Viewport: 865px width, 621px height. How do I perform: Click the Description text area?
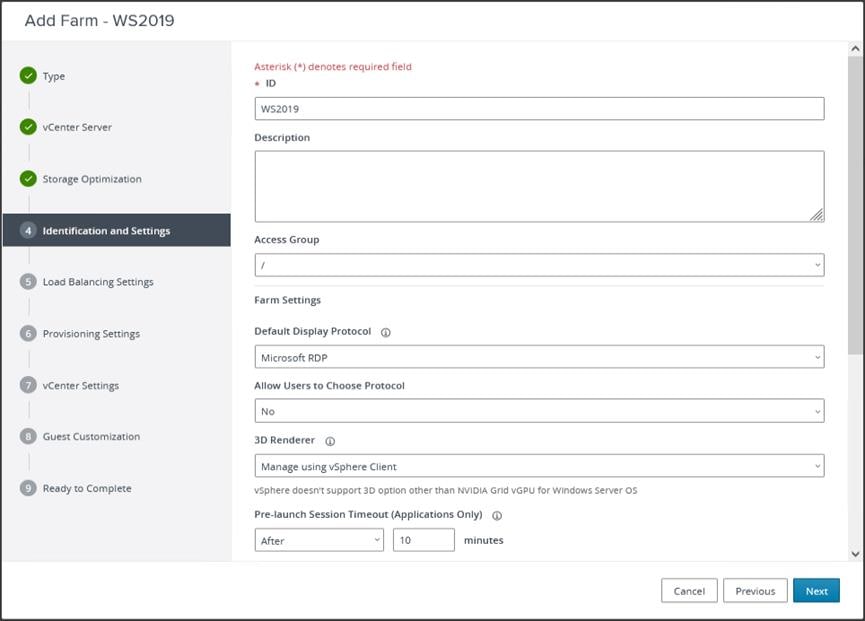point(539,186)
